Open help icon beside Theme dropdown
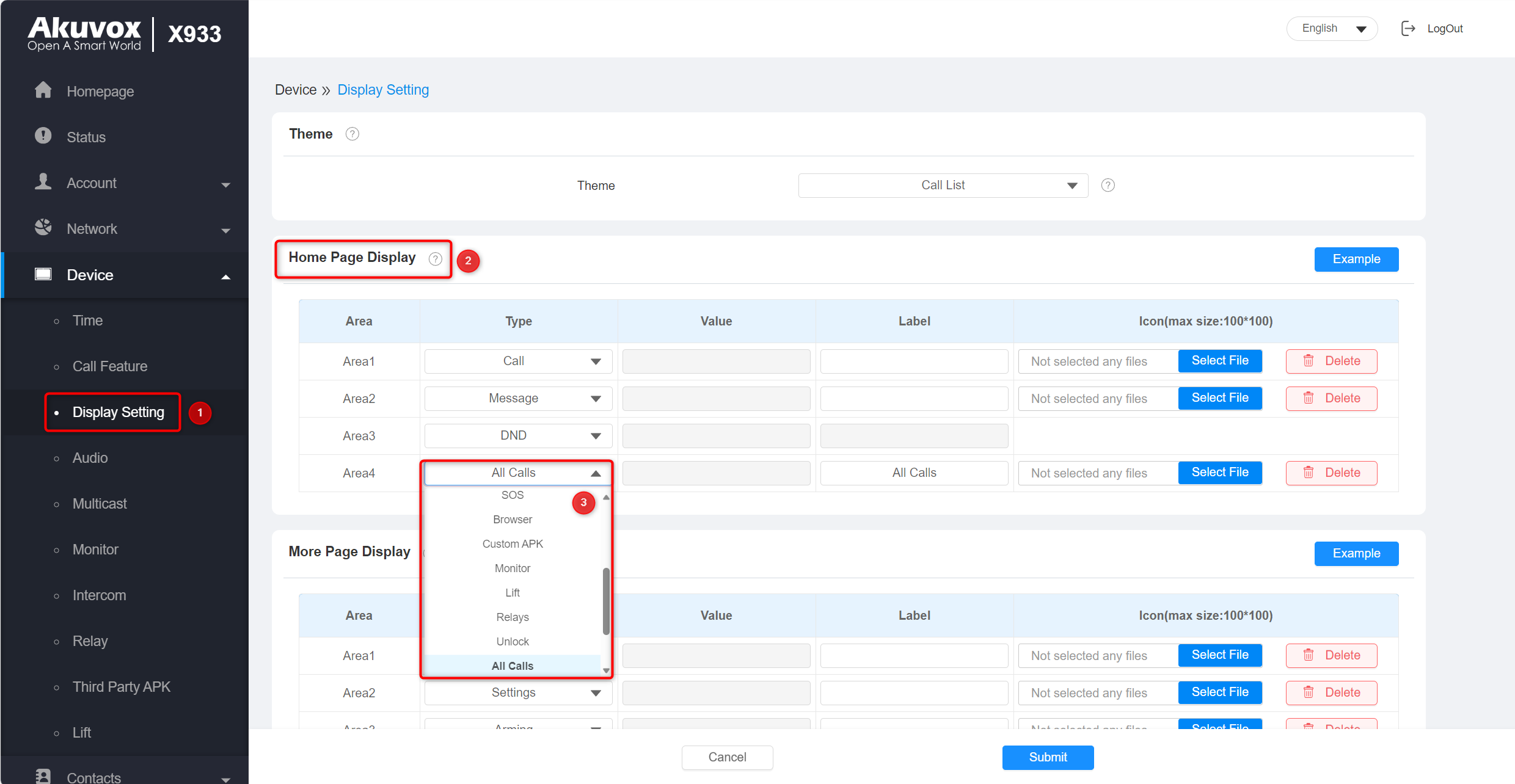 tap(1108, 185)
